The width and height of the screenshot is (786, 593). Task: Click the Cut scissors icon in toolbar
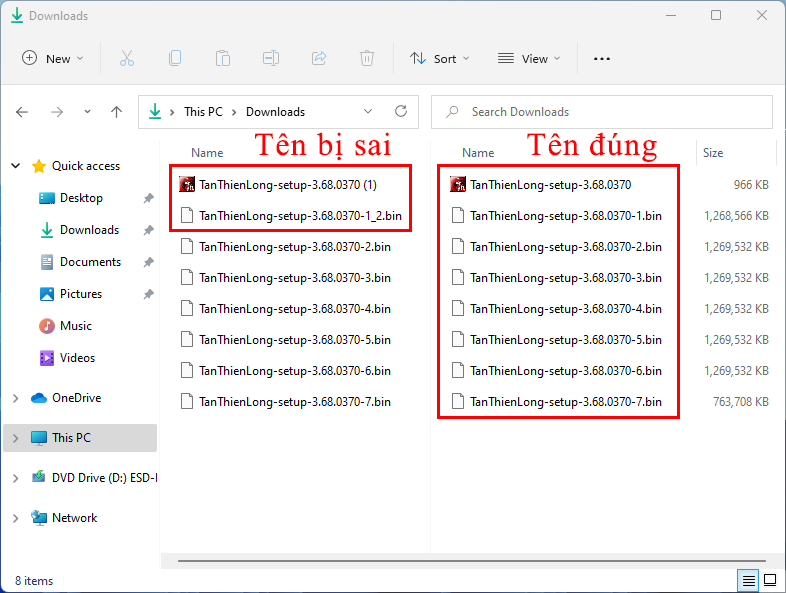click(x=127, y=59)
